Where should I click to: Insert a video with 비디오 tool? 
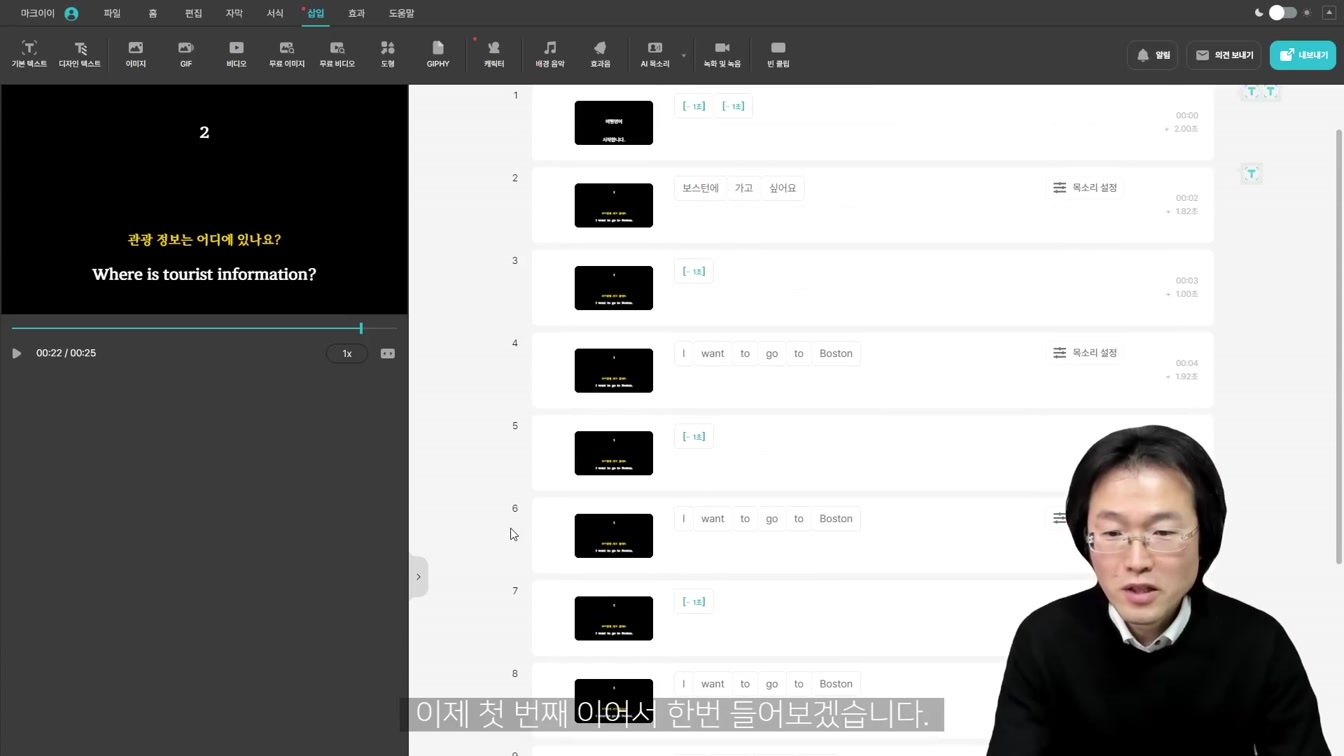(236, 54)
